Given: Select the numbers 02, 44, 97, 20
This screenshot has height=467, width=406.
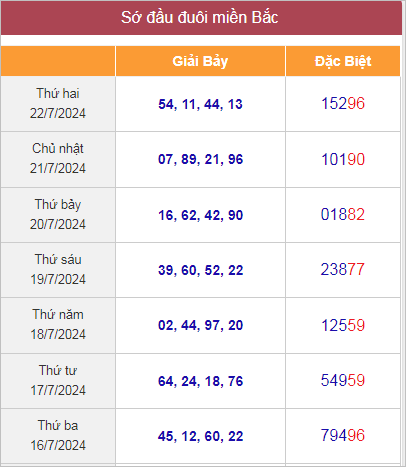Looking at the screenshot, I should 200,325.
